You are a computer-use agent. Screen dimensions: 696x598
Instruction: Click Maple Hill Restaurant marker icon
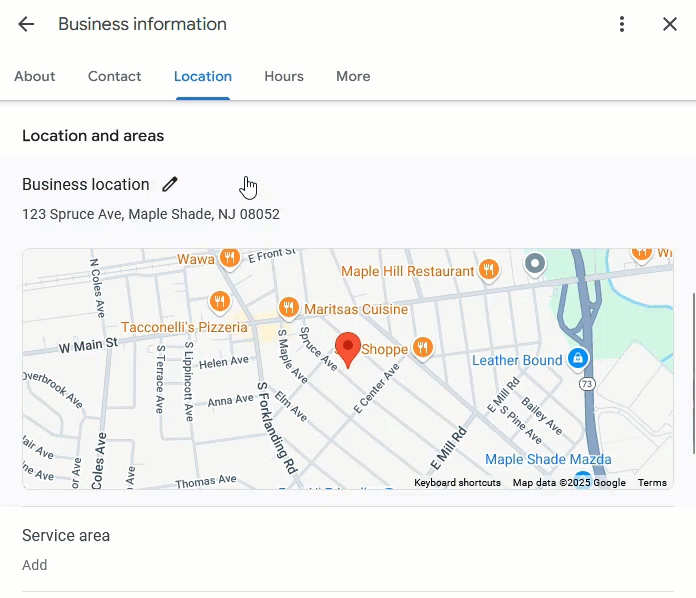coord(489,269)
